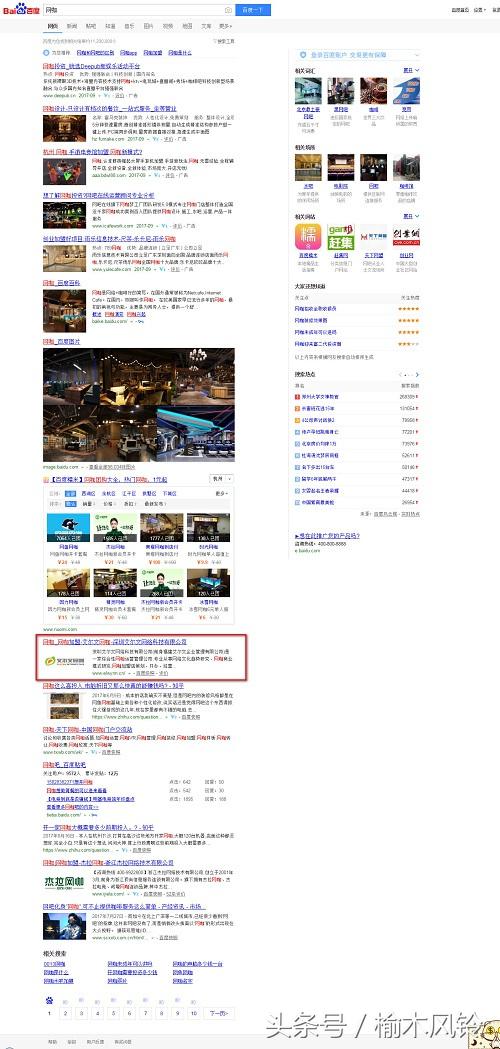Go to results page 10
The height and width of the screenshot is (1049, 500).
click(194, 1014)
